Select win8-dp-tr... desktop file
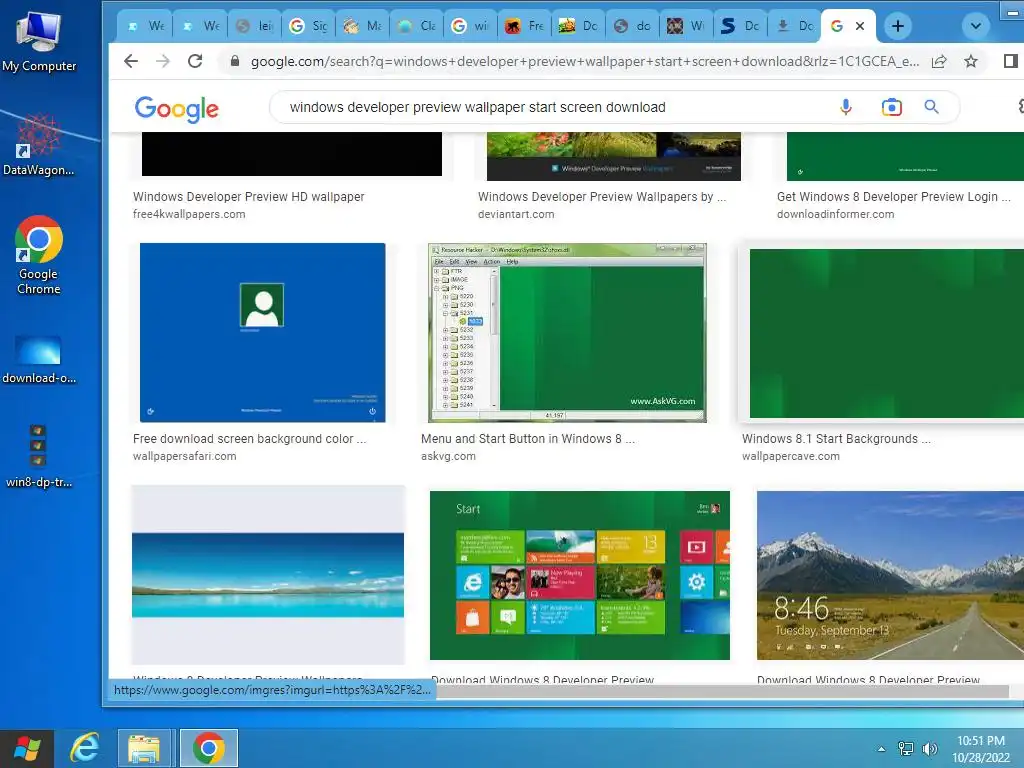Viewport: 1024px width, 768px height. (39, 457)
